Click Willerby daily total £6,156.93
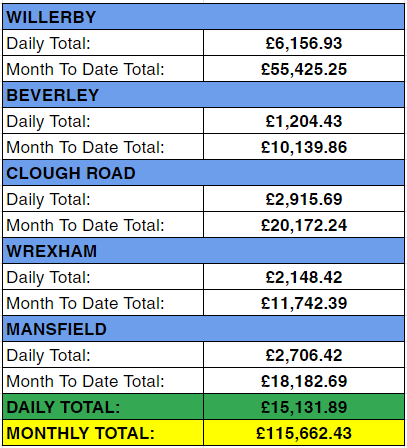Image resolution: width=407 pixels, height=448 pixels. click(304, 43)
